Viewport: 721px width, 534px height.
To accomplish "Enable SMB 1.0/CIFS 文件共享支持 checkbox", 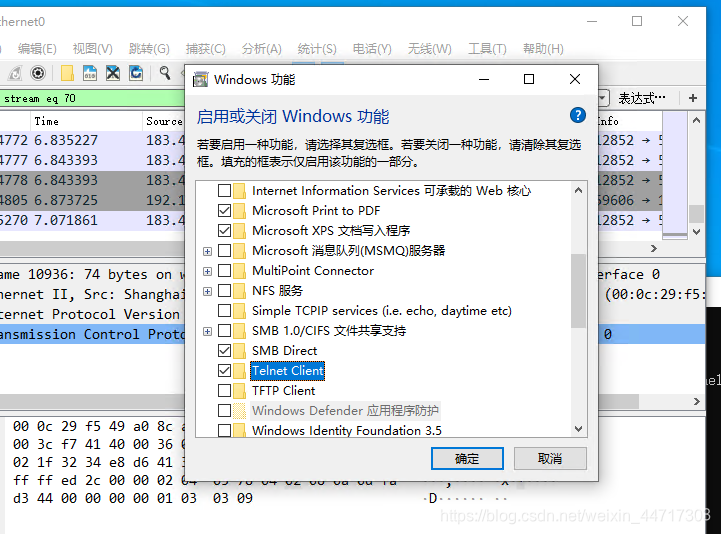I will click(x=224, y=331).
